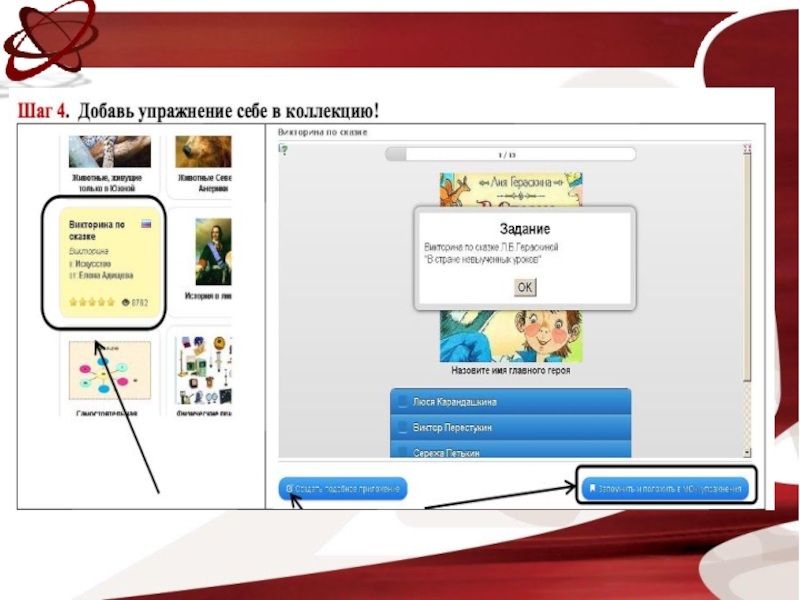Open the physics instruments exercise thumbnail
The width and height of the screenshot is (800, 600).
coord(204,369)
